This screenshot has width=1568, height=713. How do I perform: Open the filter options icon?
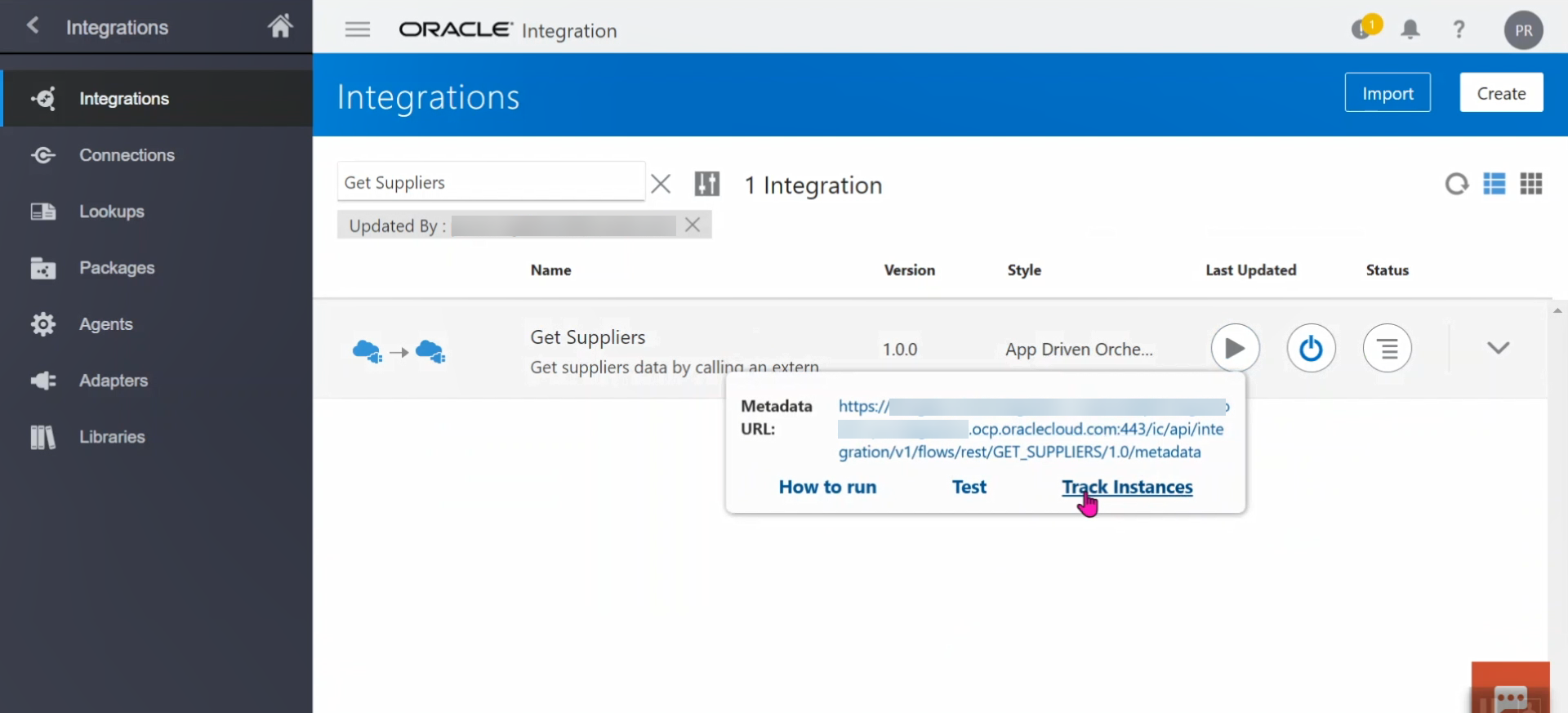(707, 185)
